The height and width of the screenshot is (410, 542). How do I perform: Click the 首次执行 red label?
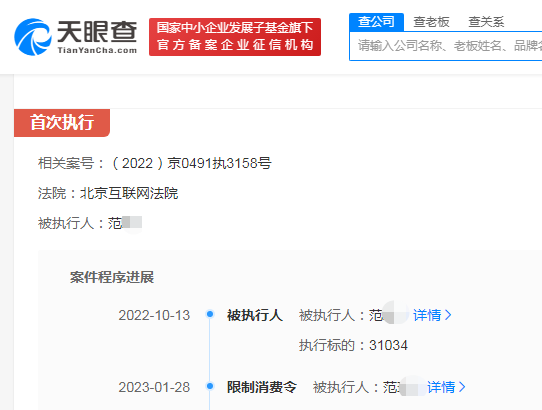tap(62, 123)
